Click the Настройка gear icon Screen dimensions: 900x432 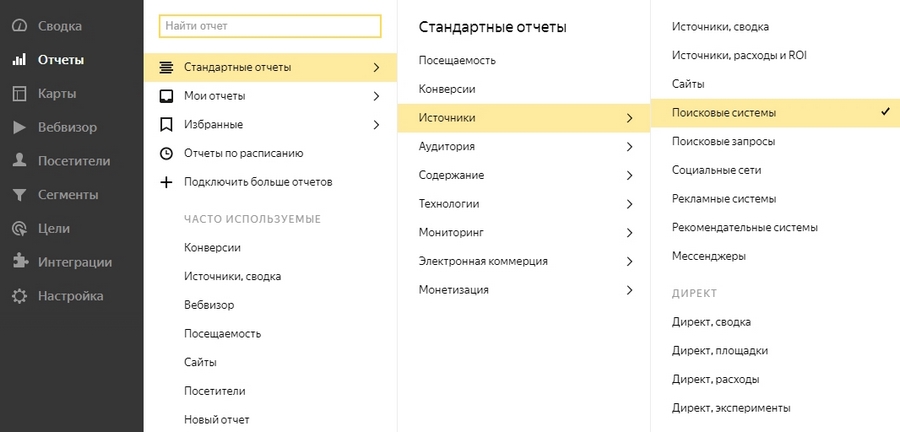click(x=20, y=296)
